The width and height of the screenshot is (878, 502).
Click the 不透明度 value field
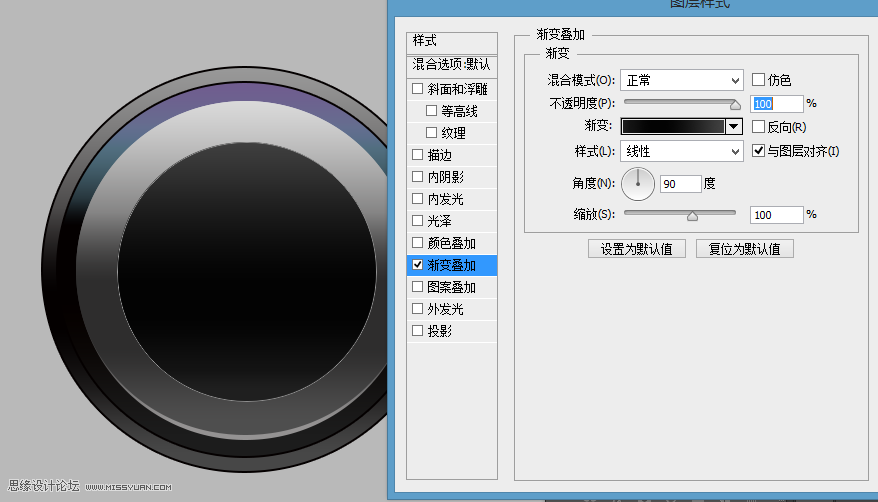[x=777, y=104]
